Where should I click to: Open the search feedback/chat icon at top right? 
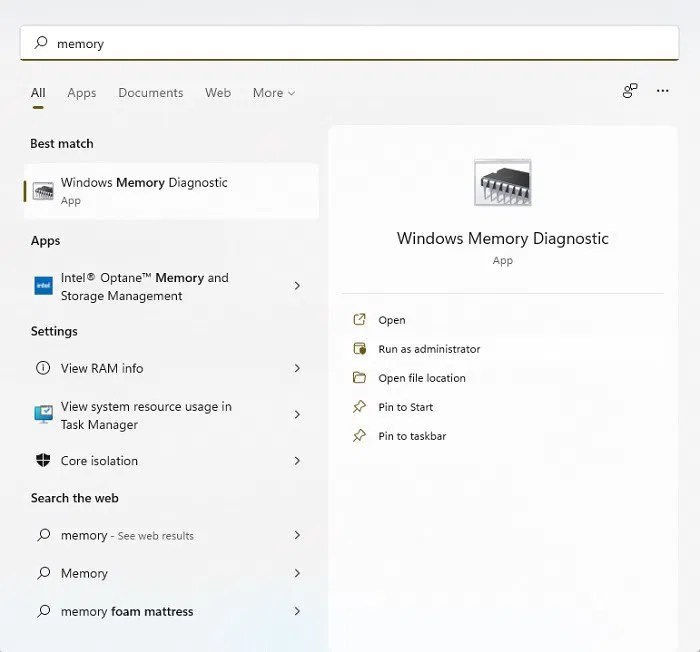point(630,91)
